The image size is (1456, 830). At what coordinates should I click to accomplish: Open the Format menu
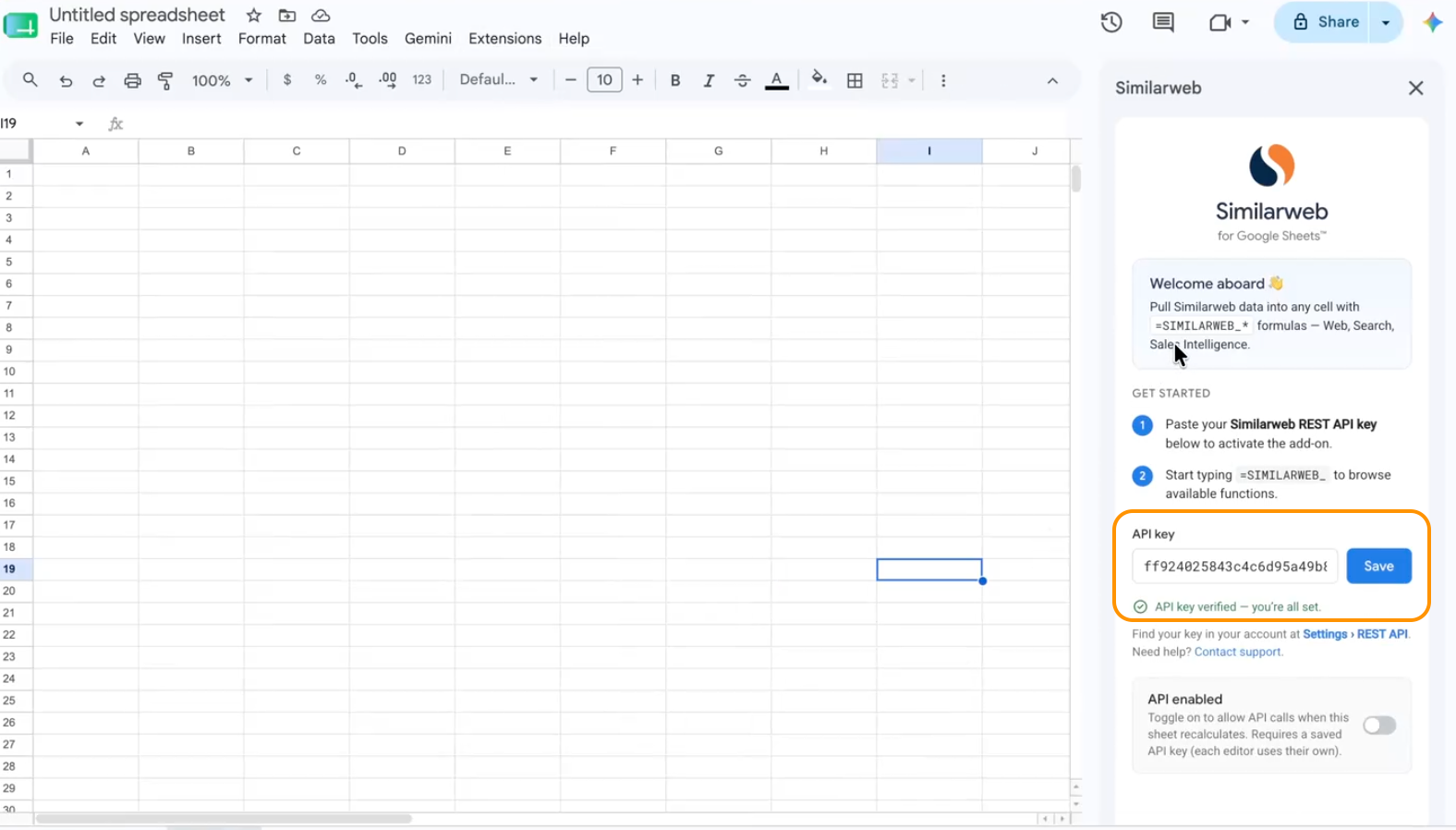point(262,39)
